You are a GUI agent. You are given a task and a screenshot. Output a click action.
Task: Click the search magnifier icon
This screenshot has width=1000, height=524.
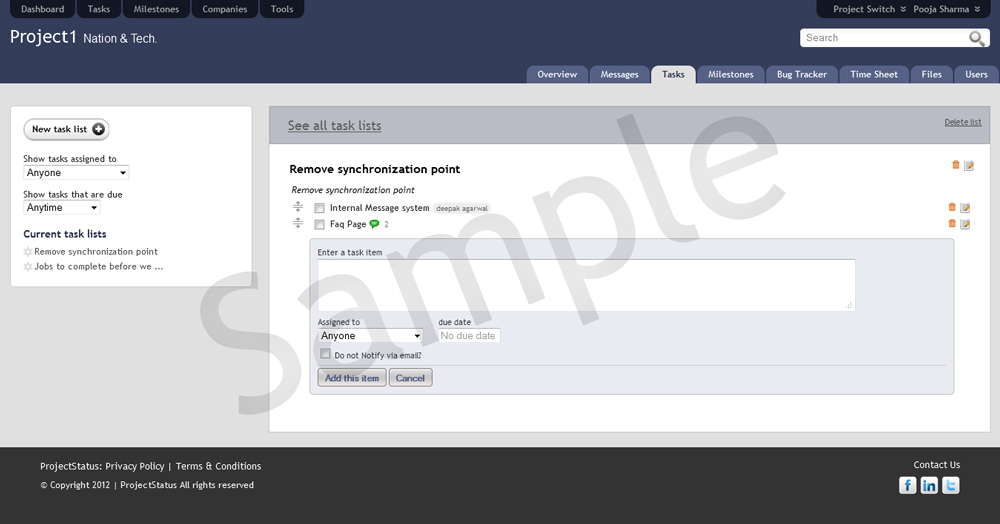977,38
